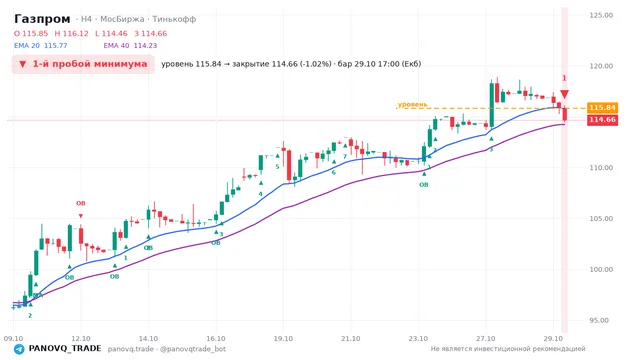Click the МосБиржа exchange label

122,19
